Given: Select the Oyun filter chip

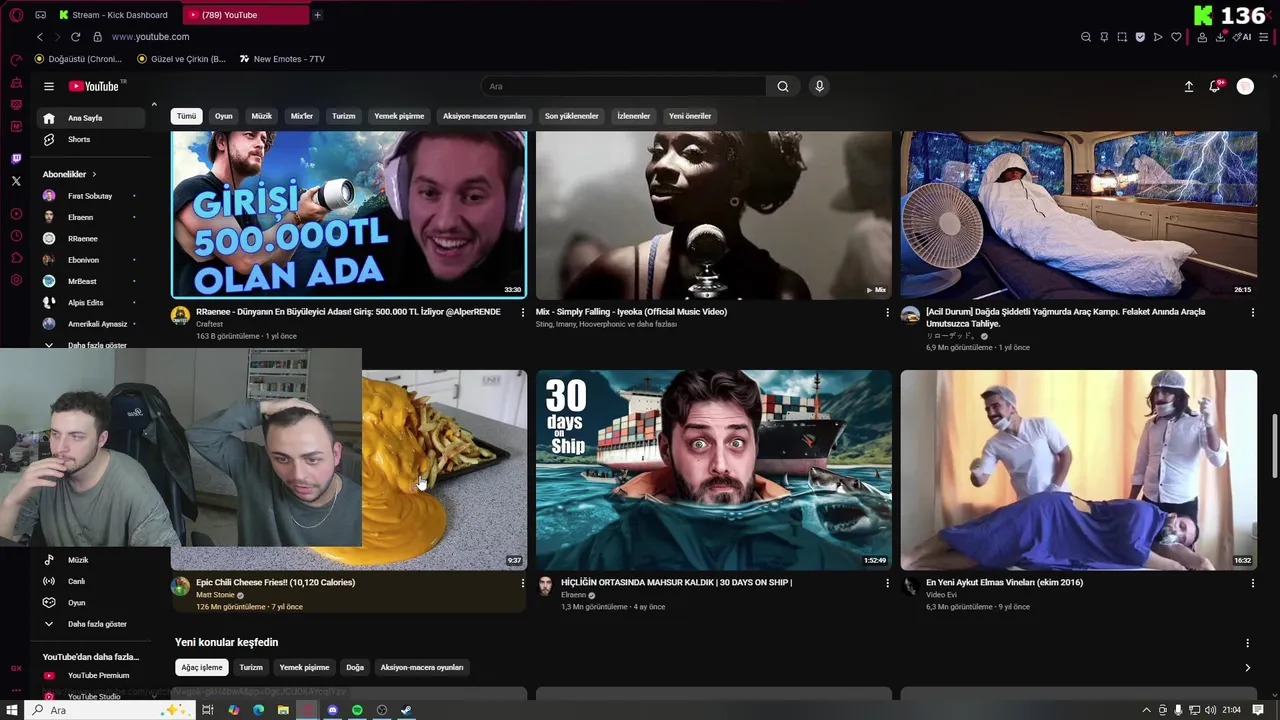Looking at the screenshot, I should [224, 116].
